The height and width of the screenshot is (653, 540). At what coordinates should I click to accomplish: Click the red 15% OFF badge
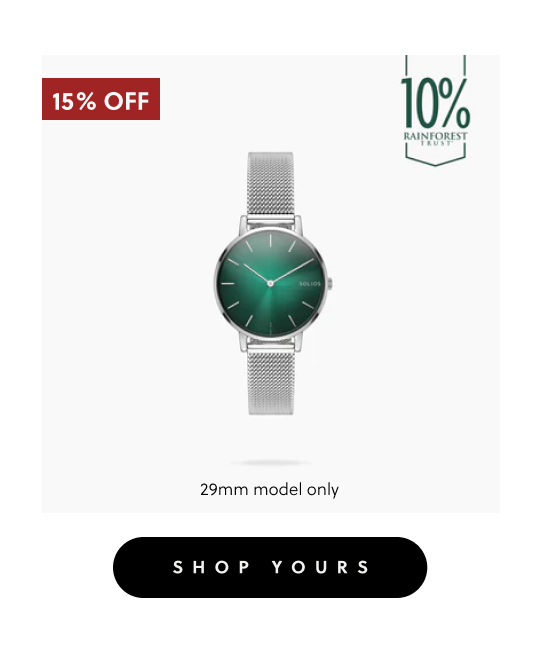click(x=101, y=99)
